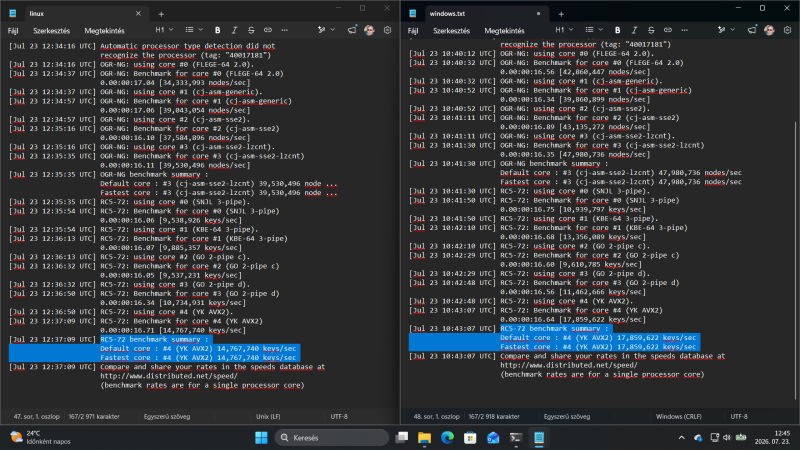Click UTF-8 encoding in the linux window

[x=339, y=416]
